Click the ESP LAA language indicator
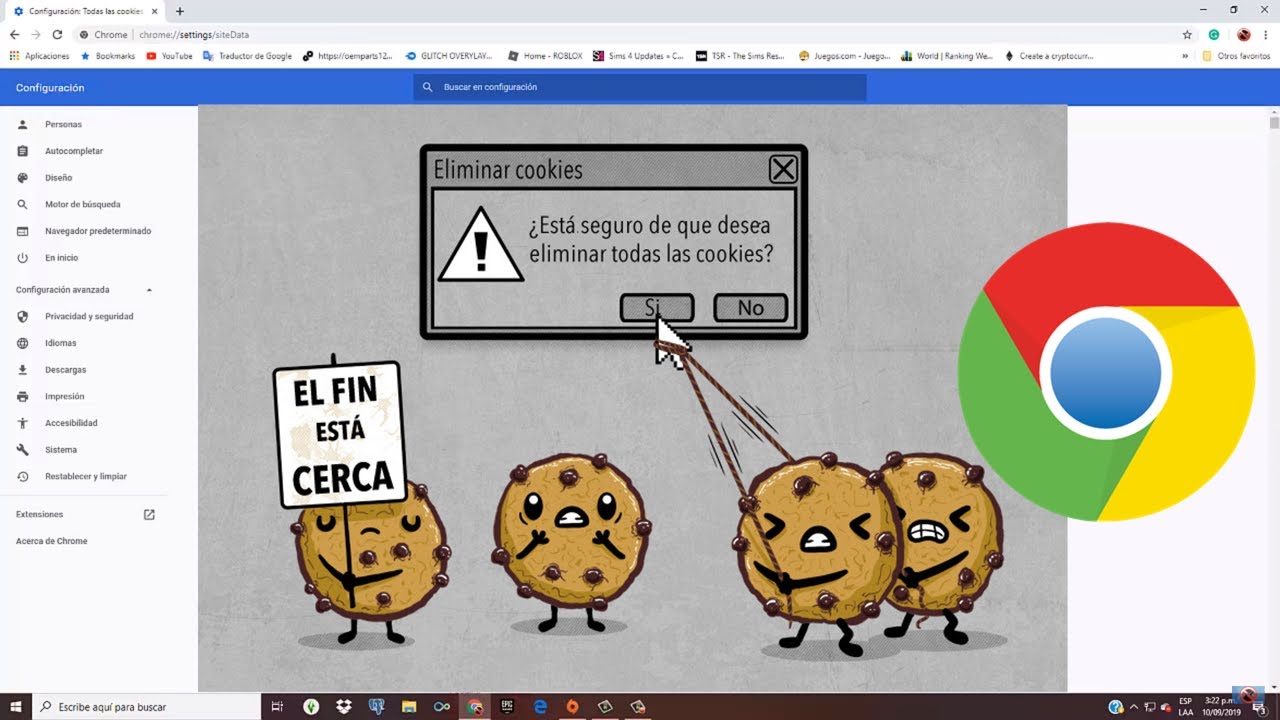This screenshot has height=720, width=1280. click(x=1186, y=707)
